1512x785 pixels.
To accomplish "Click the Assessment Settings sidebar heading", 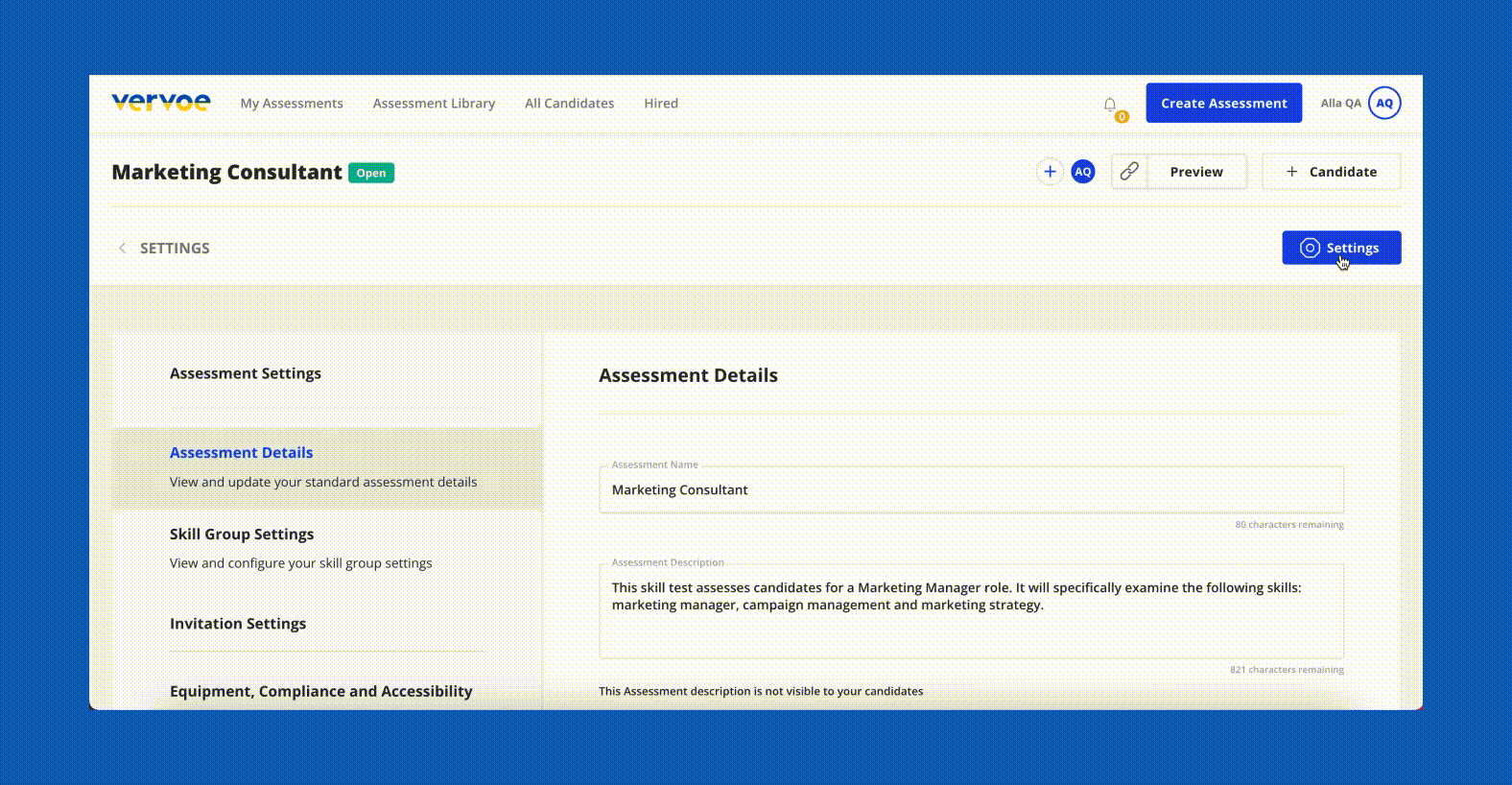I will pyautogui.click(x=246, y=373).
